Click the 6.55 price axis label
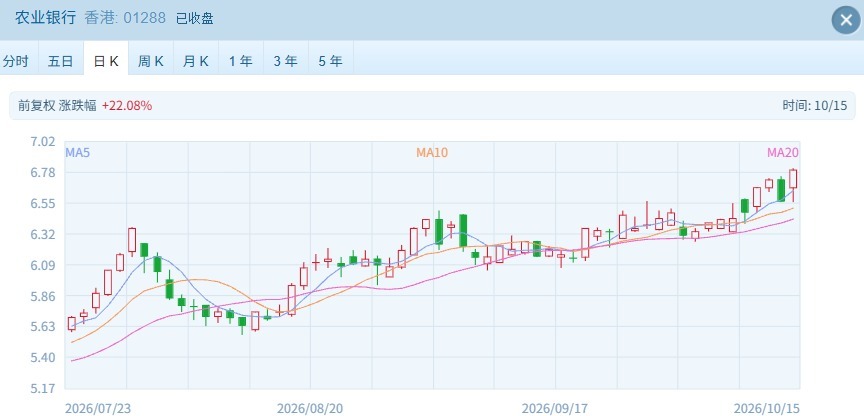Screen dimensions: 864x416 click(x=44, y=203)
